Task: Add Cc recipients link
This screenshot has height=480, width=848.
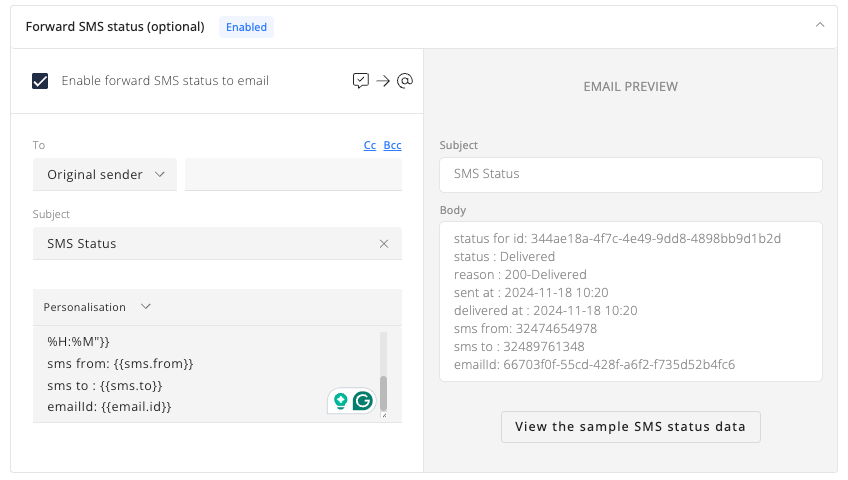Action: pos(370,145)
